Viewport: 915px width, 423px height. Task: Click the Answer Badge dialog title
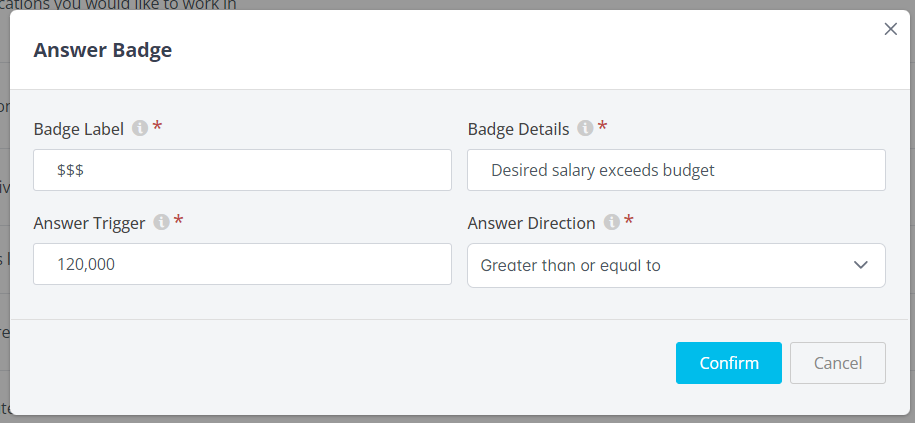tap(103, 50)
